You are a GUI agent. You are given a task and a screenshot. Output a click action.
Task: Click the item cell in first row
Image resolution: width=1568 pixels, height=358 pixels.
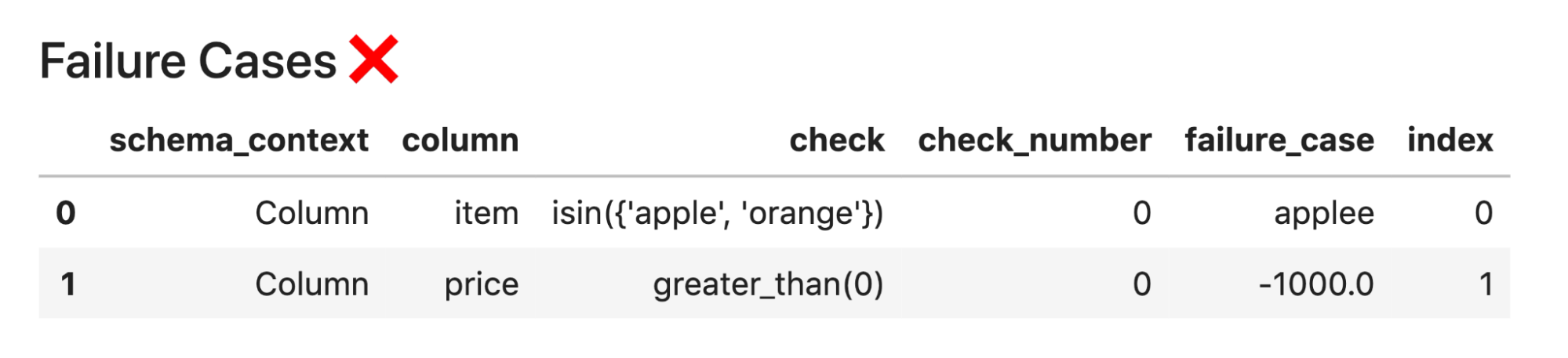[486, 213]
